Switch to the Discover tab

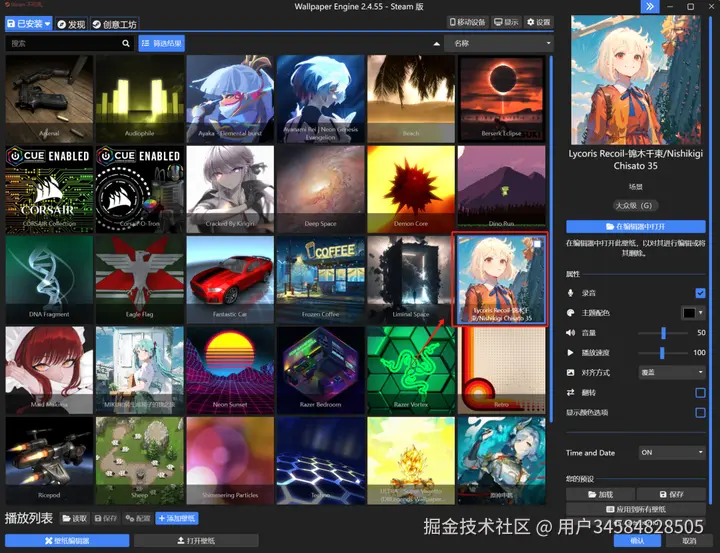point(71,24)
